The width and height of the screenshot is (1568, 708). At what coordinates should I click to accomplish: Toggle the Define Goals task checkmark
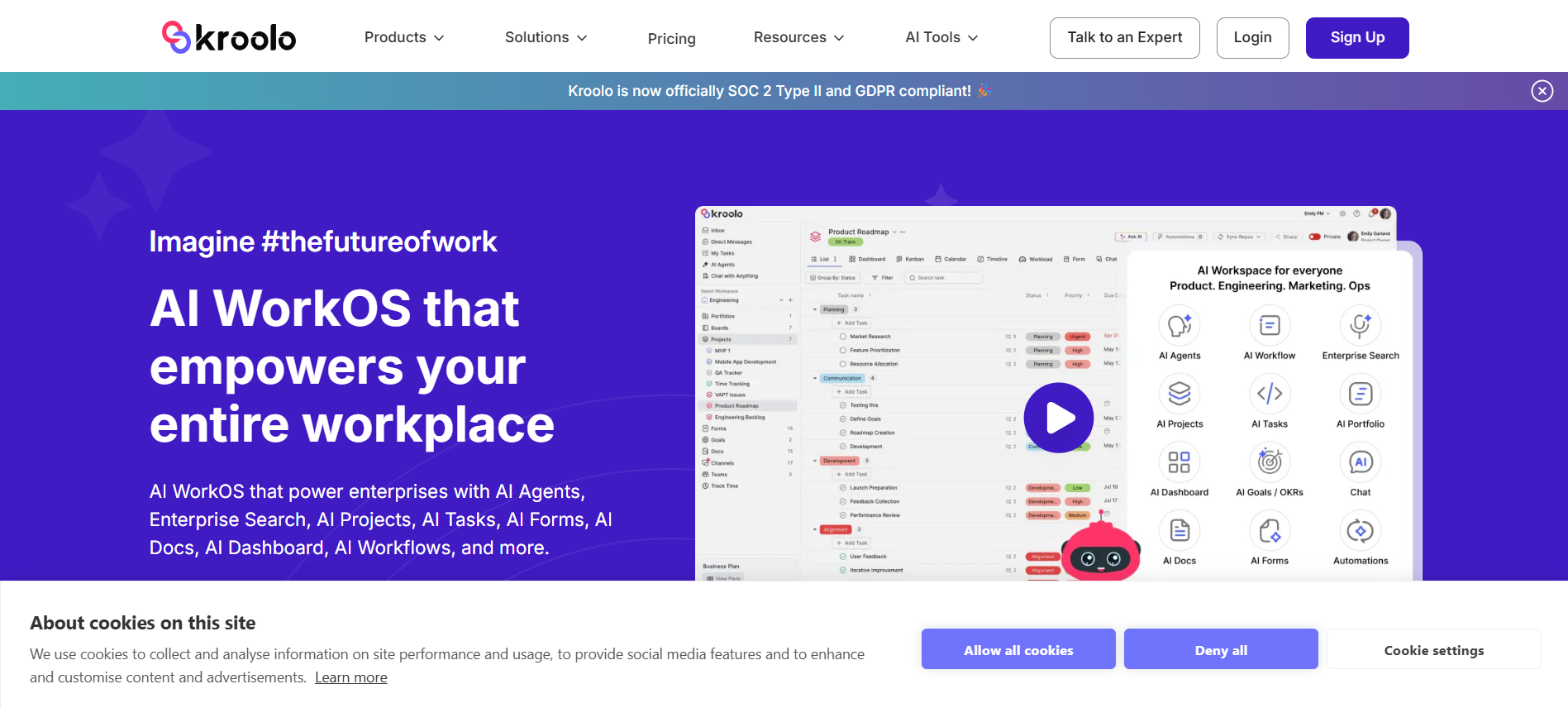click(x=842, y=419)
